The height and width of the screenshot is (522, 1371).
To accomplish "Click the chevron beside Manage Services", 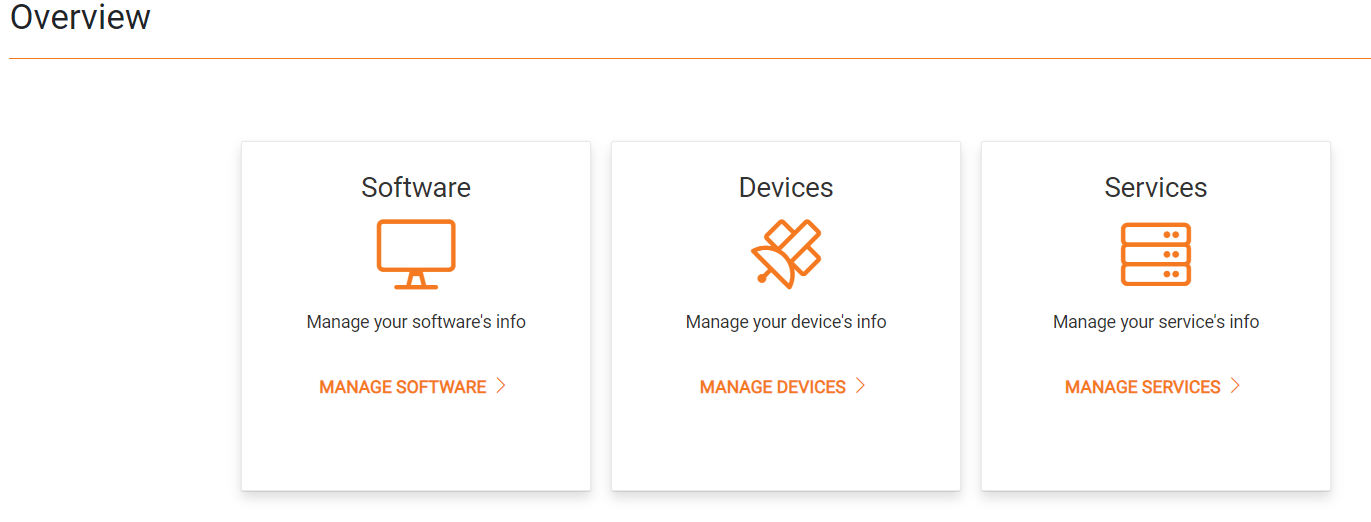I will point(1235,386).
